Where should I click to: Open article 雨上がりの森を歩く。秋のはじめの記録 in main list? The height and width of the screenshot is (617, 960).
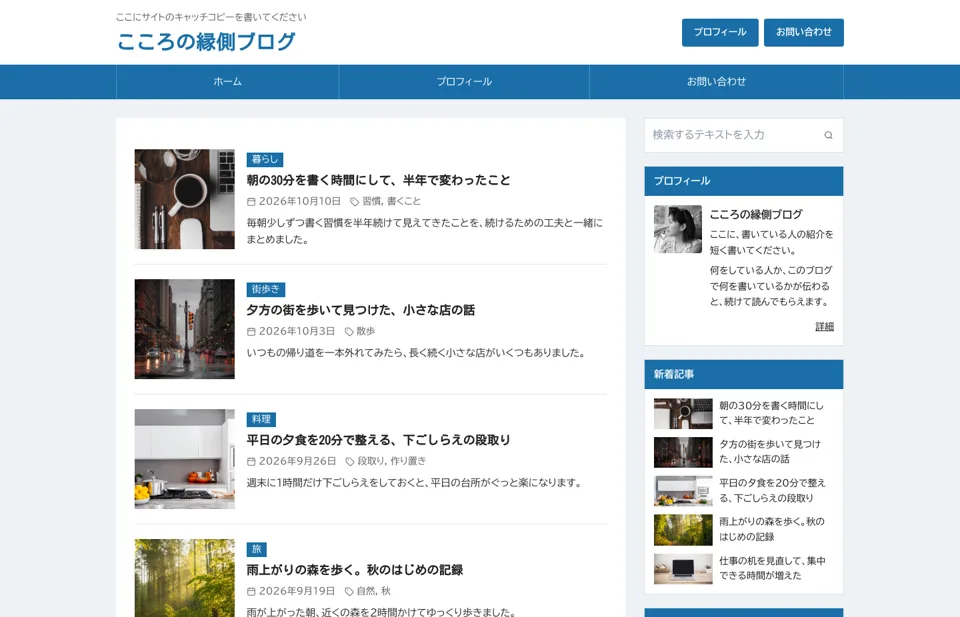click(354, 570)
